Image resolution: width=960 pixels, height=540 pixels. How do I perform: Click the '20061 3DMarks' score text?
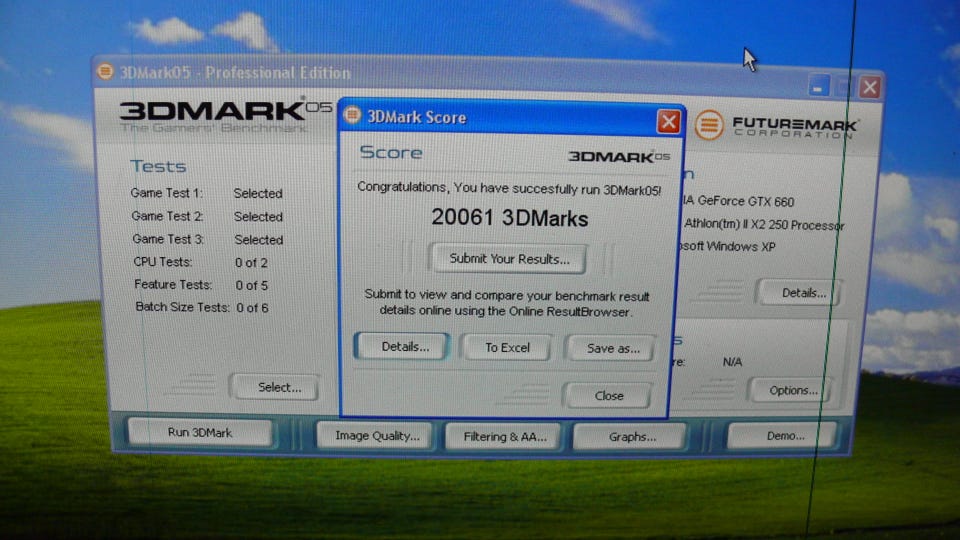(x=509, y=217)
